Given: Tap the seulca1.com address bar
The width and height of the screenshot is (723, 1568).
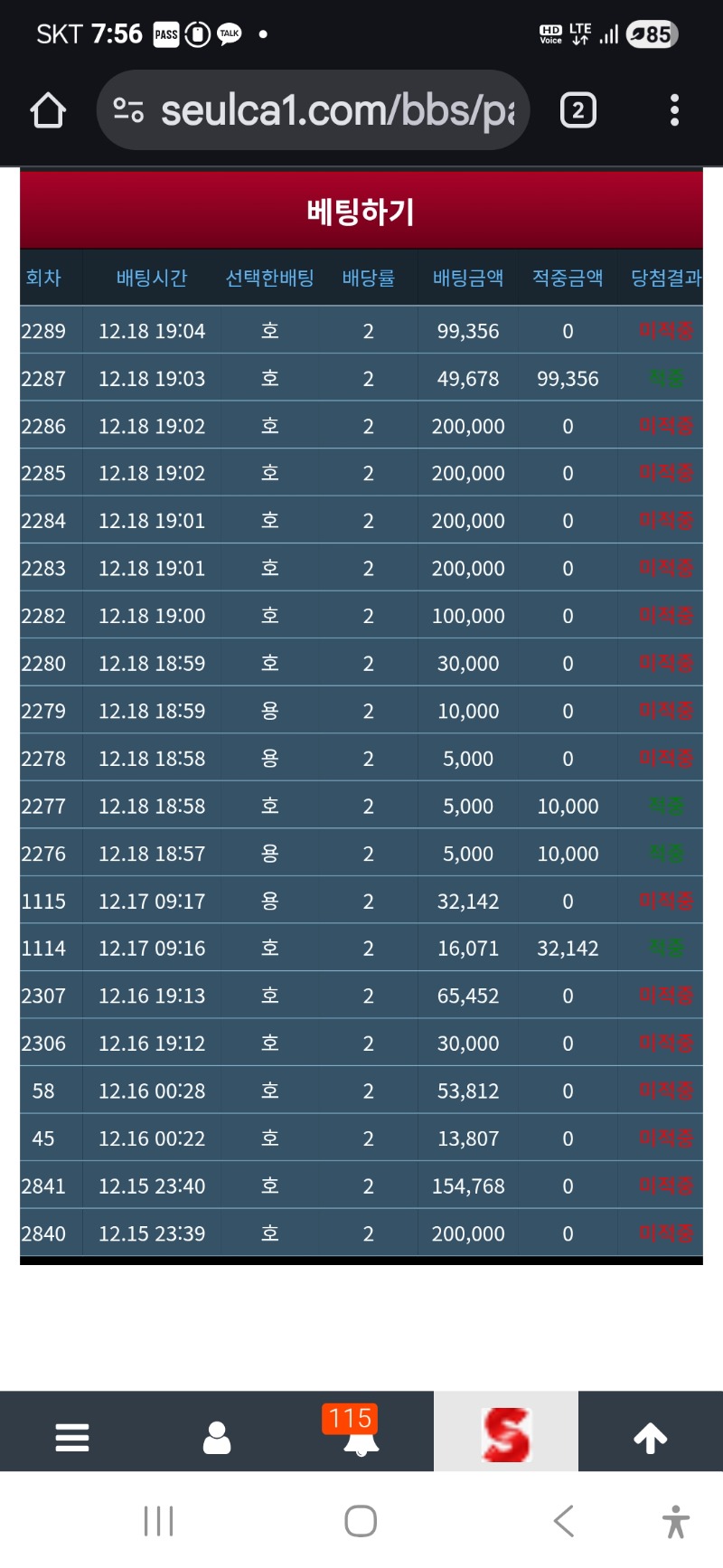Looking at the screenshot, I should tap(336, 110).
